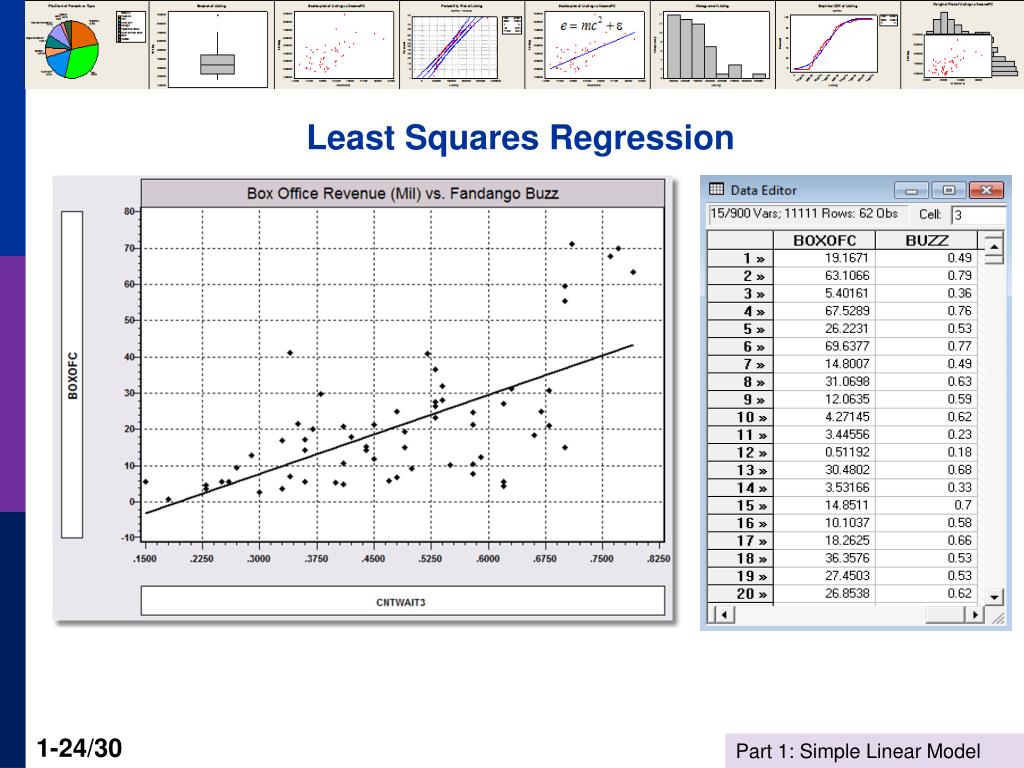Viewport: 1024px width, 768px height.
Task: Select row header 5 in Data Editor
Action: [741, 328]
